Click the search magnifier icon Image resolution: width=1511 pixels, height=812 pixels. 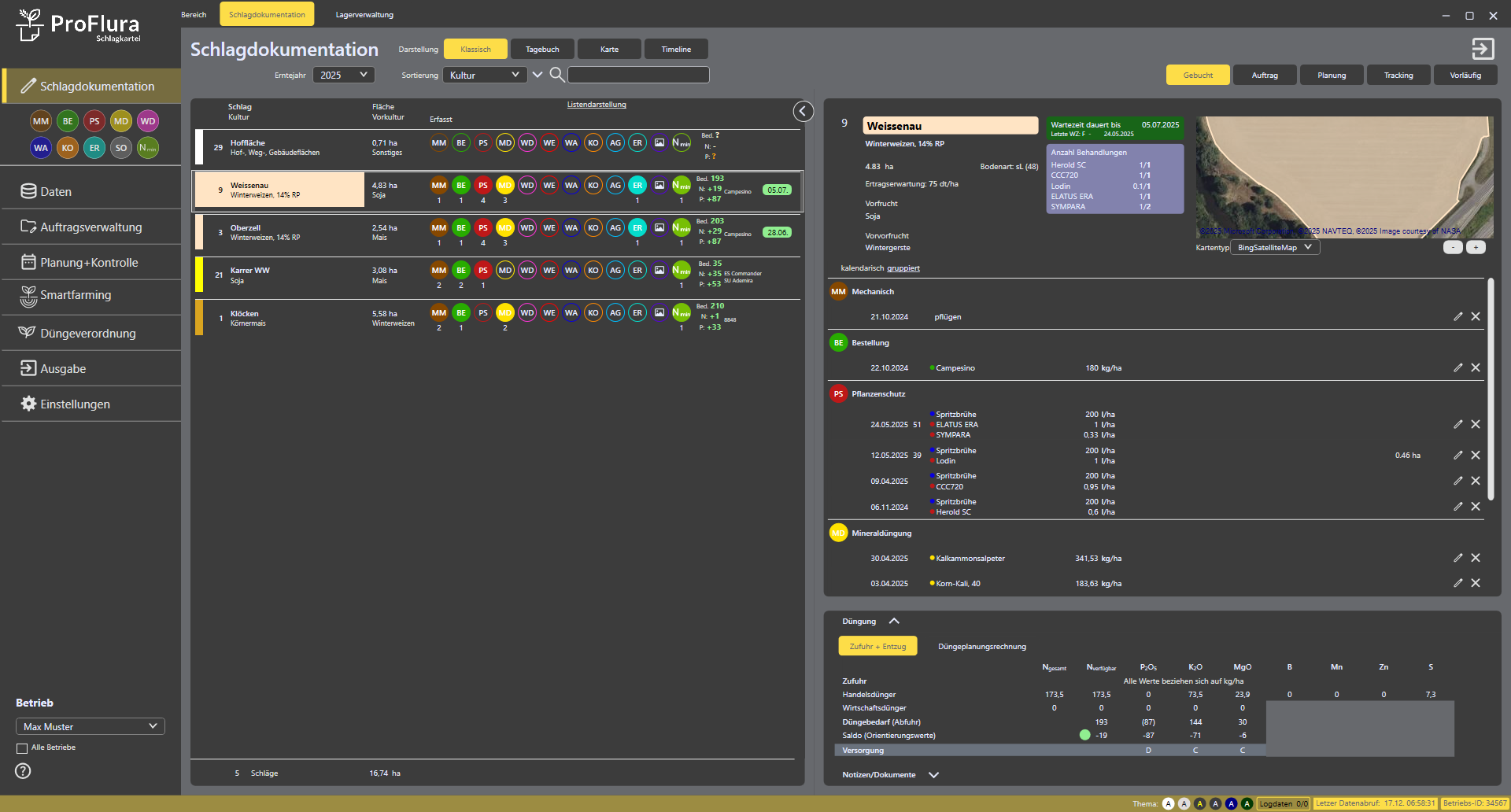point(556,75)
